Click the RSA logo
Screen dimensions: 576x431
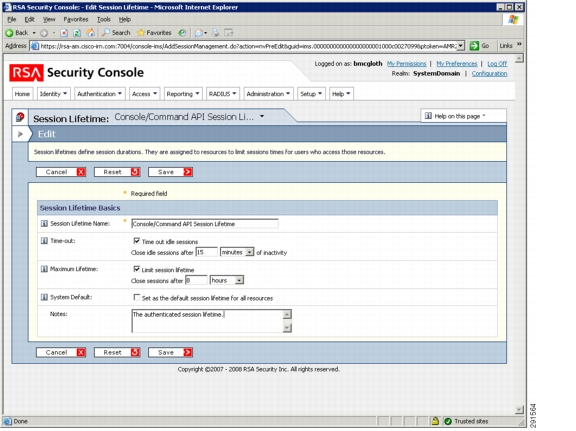coord(26,73)
